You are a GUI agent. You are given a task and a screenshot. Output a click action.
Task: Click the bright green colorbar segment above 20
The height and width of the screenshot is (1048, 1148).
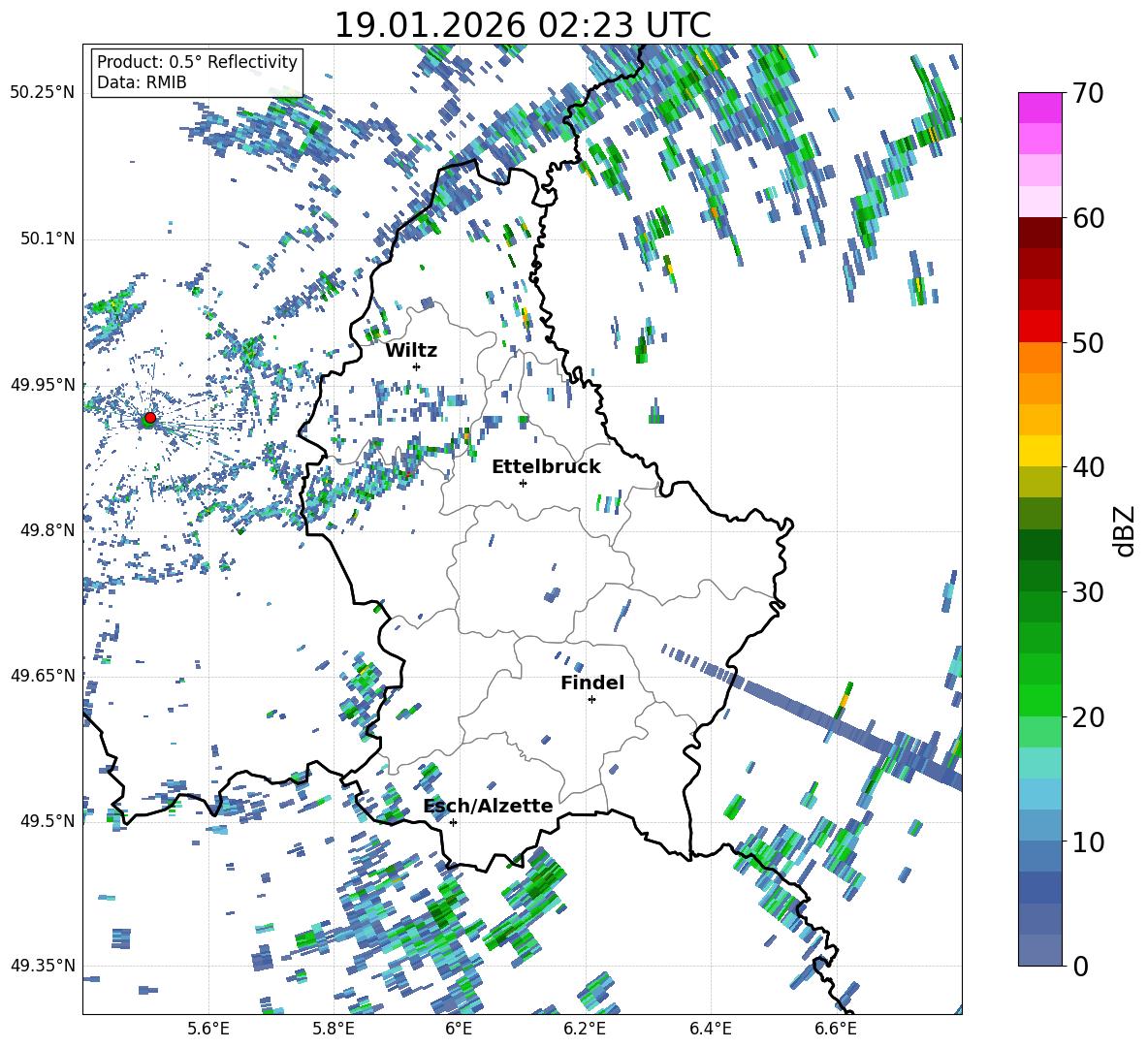coord(1039,700)
